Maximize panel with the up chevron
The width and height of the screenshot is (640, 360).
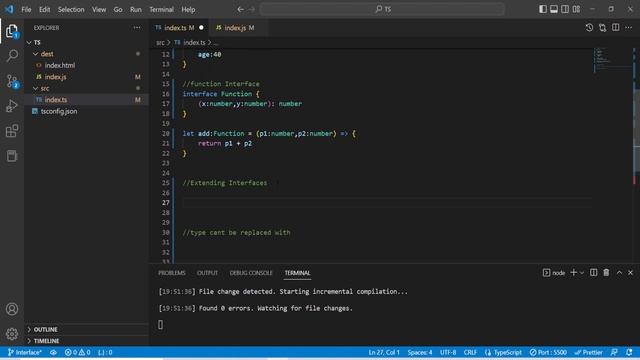619,273
